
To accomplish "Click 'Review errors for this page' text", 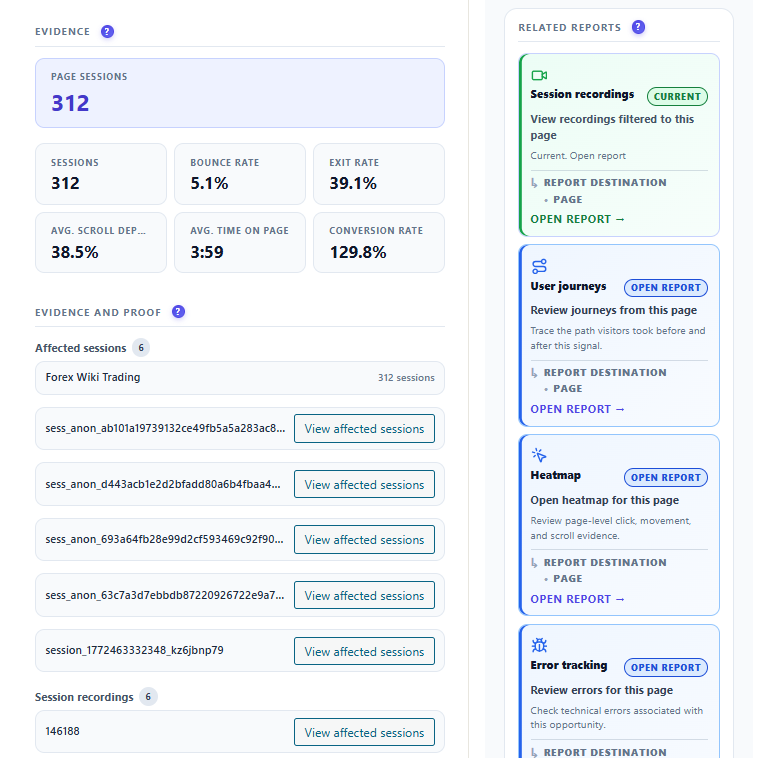I will tap(602, 690).
